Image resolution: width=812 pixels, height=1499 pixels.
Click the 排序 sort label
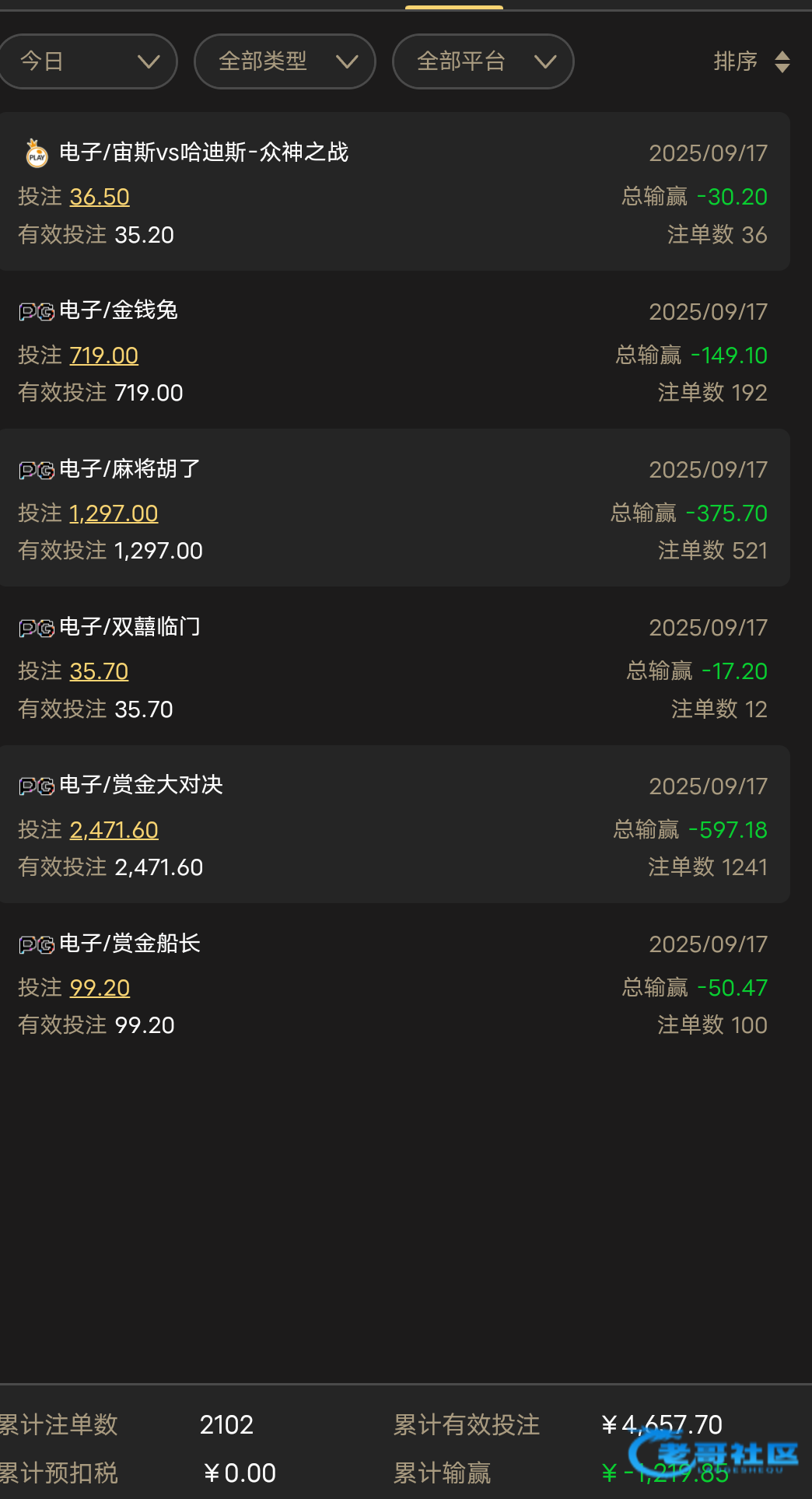tap(735, 61)
